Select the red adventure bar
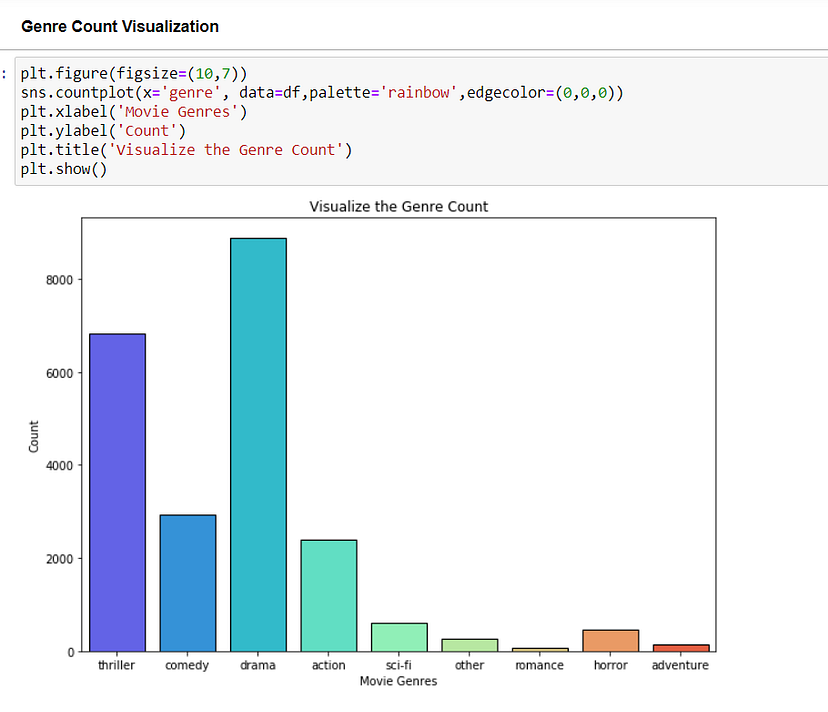 click(x=680, y=648)
